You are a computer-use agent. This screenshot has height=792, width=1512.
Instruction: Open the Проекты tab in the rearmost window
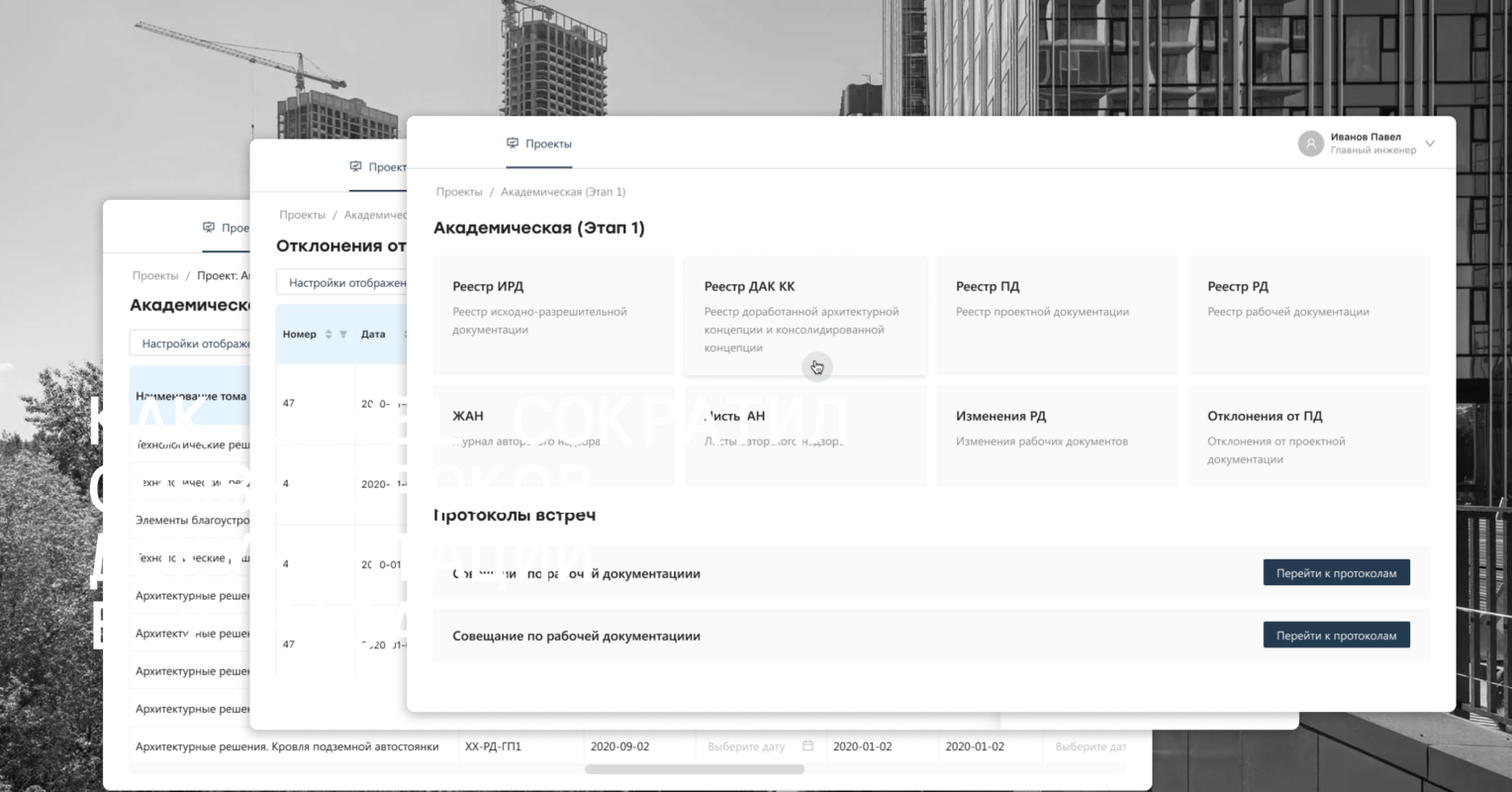226,228
